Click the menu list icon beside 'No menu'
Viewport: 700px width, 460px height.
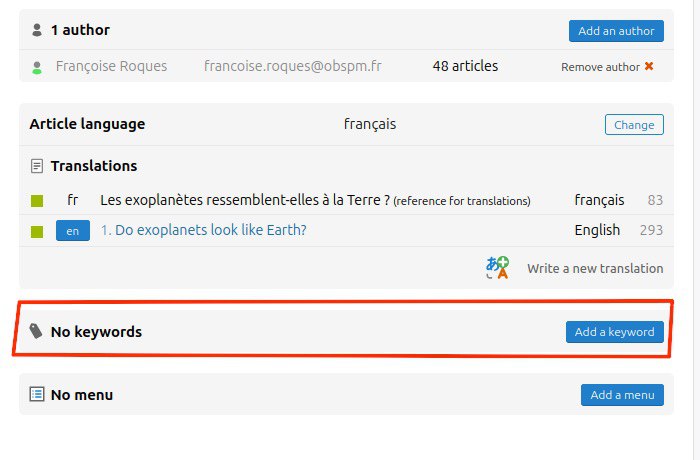point(37,394)
